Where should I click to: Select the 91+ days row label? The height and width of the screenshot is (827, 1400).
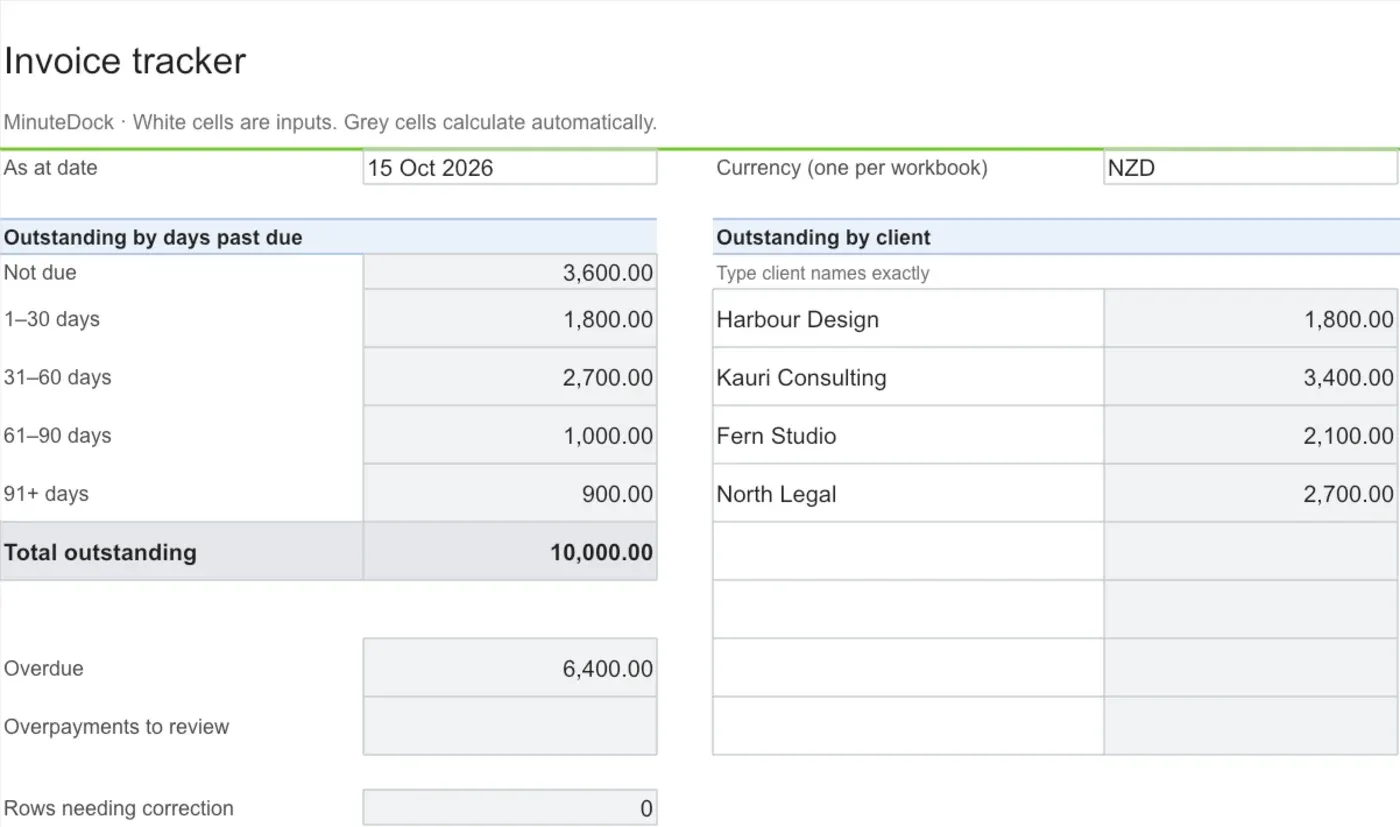[46, 493]
